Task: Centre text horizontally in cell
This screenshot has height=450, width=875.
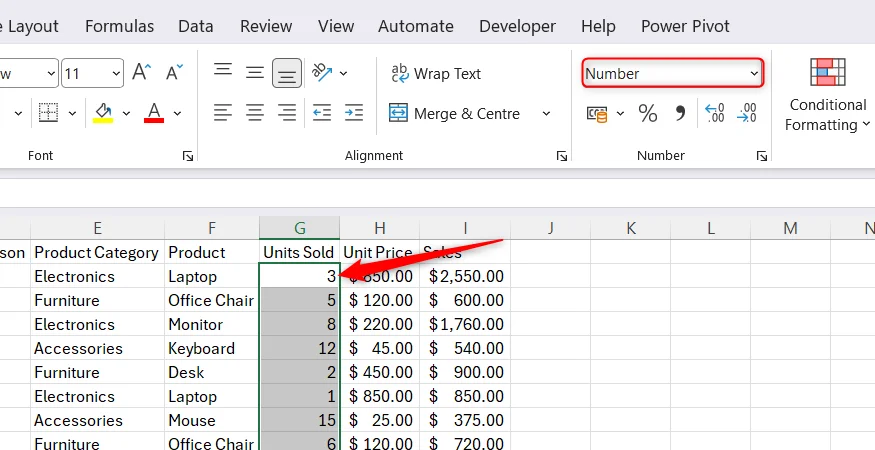Action: pyautogui.click(x=255, y=113)
